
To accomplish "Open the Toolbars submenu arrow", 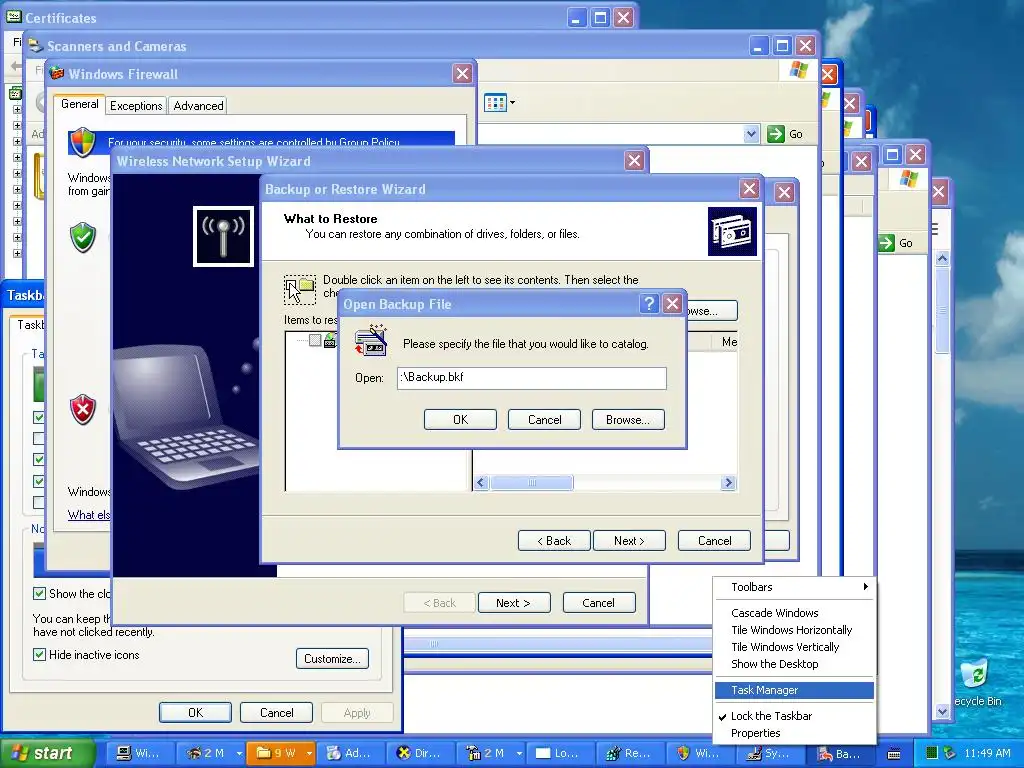I will click(x=865, y=586).
